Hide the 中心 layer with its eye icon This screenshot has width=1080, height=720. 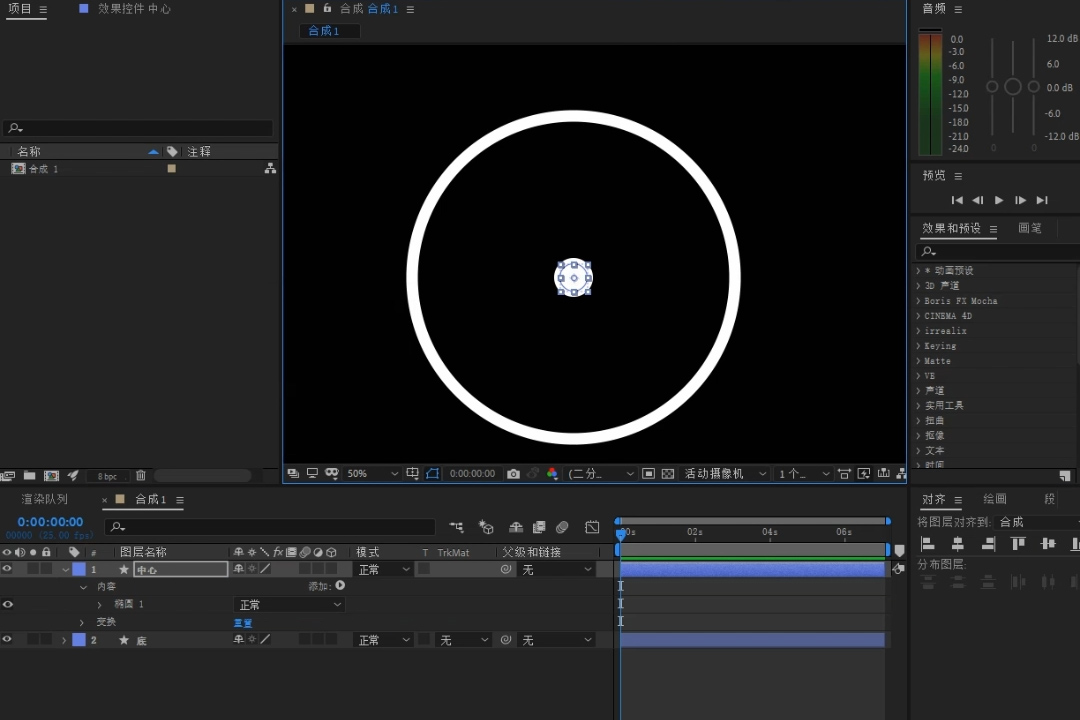tap(7, 569)
